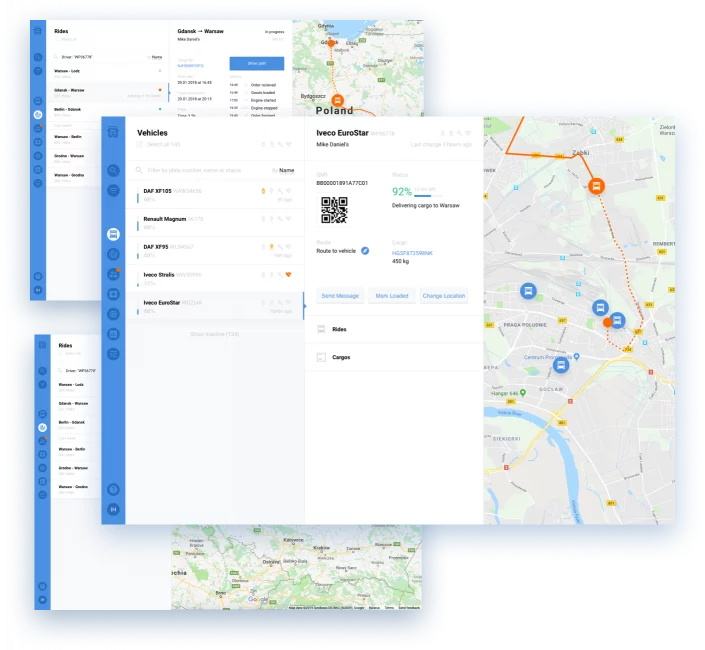Click search icon in bottom window sidebar

(42, 371)
